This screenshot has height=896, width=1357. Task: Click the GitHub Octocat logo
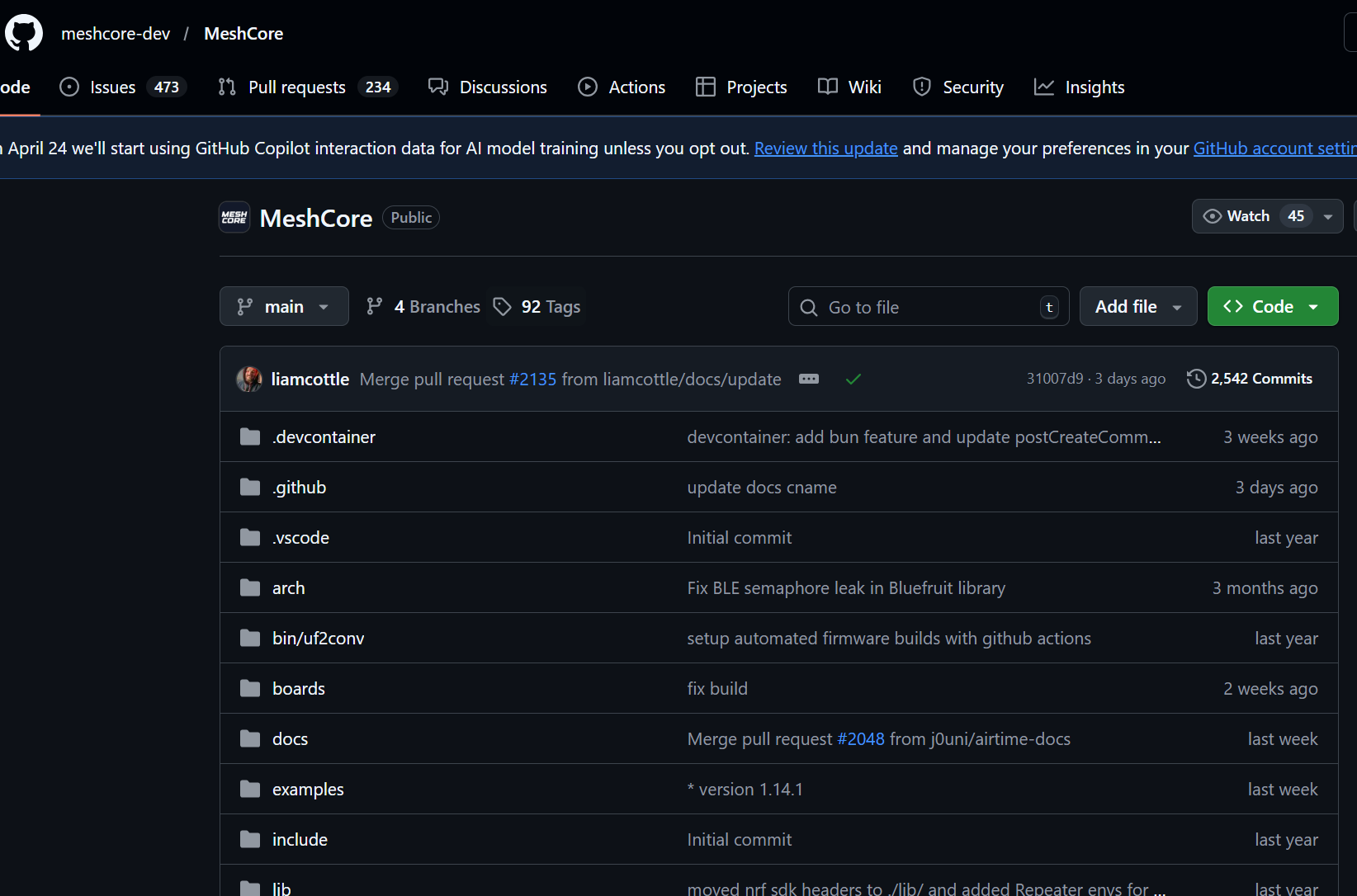click(24, 33)
